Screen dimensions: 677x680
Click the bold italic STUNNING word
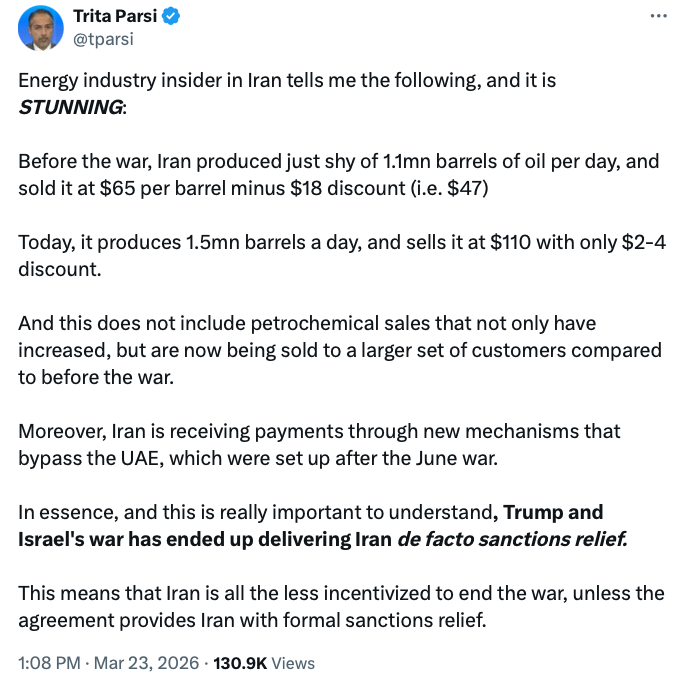71,107
